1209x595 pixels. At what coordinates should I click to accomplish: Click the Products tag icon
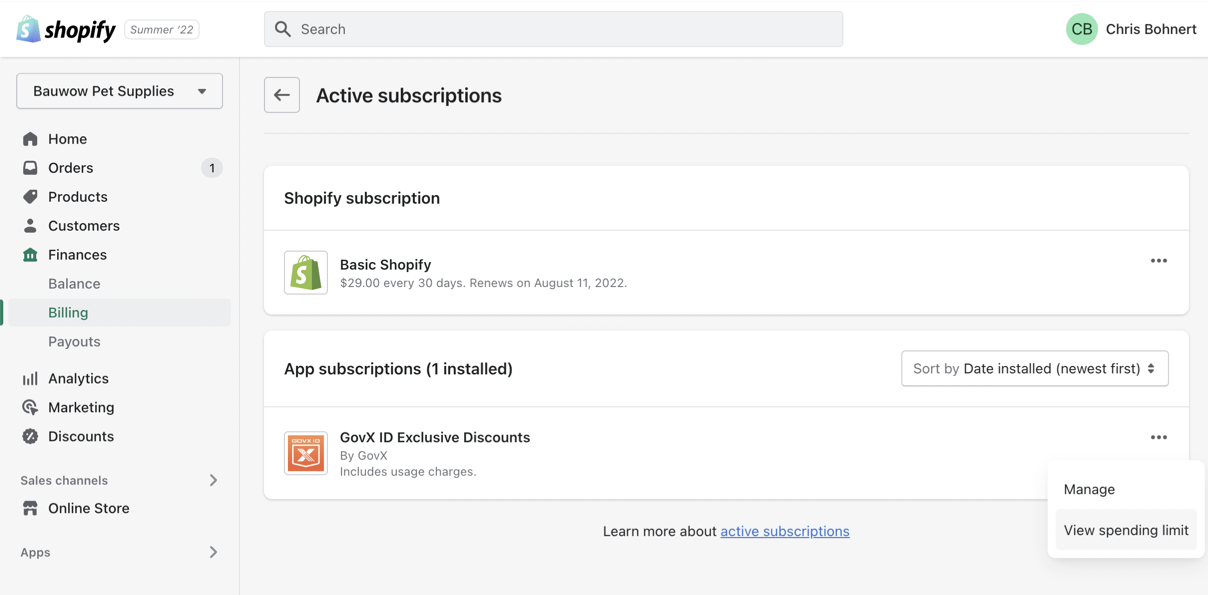coord(30,197)
